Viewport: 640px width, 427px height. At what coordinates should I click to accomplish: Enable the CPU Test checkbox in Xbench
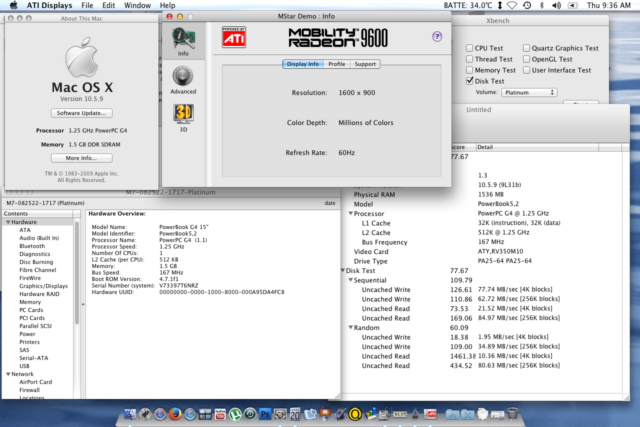(x=469, y=48)
